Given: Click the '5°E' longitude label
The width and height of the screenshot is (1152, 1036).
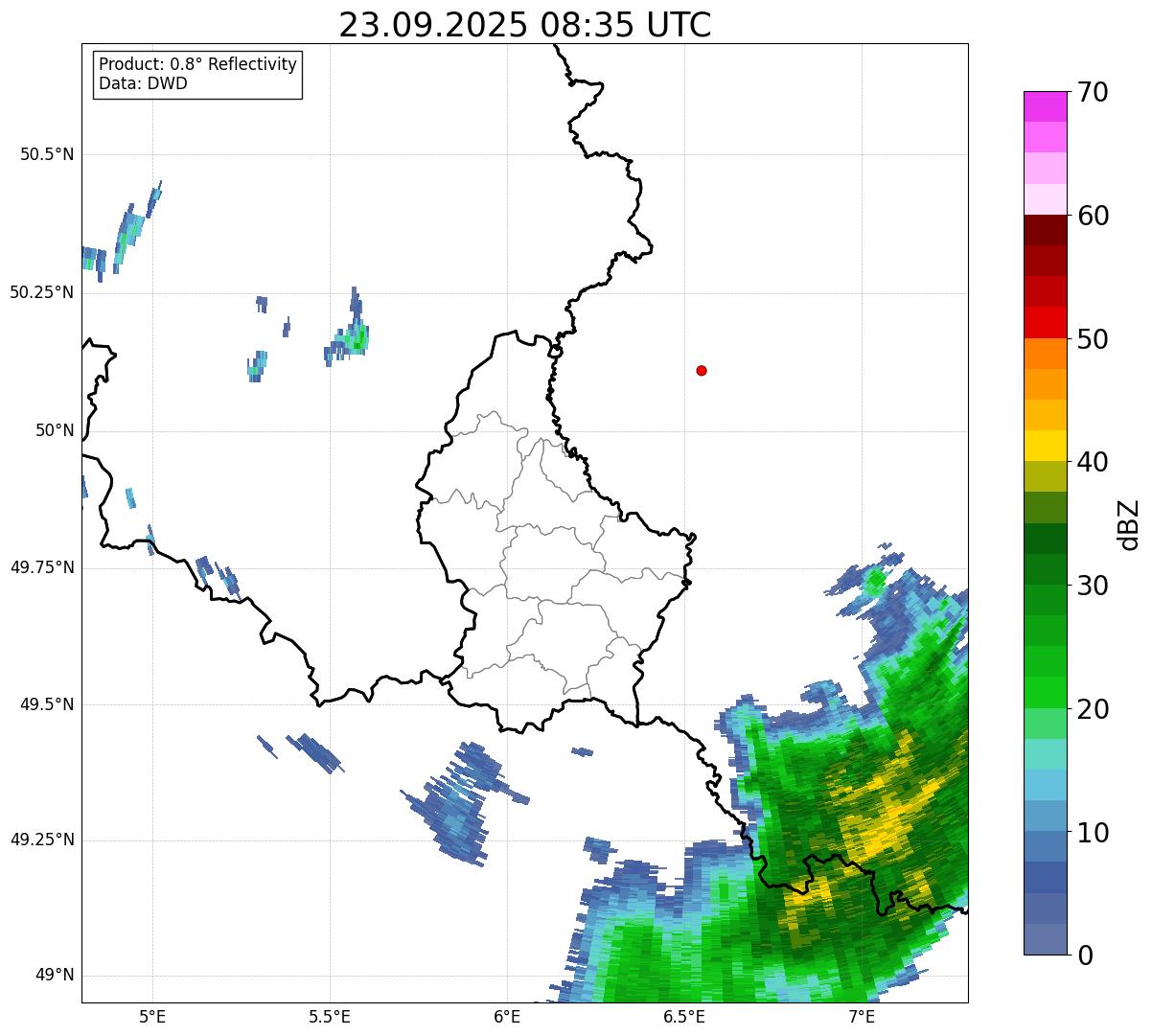Looking at the screenshot, I should pyautogui.click(x=152, y=1016).
